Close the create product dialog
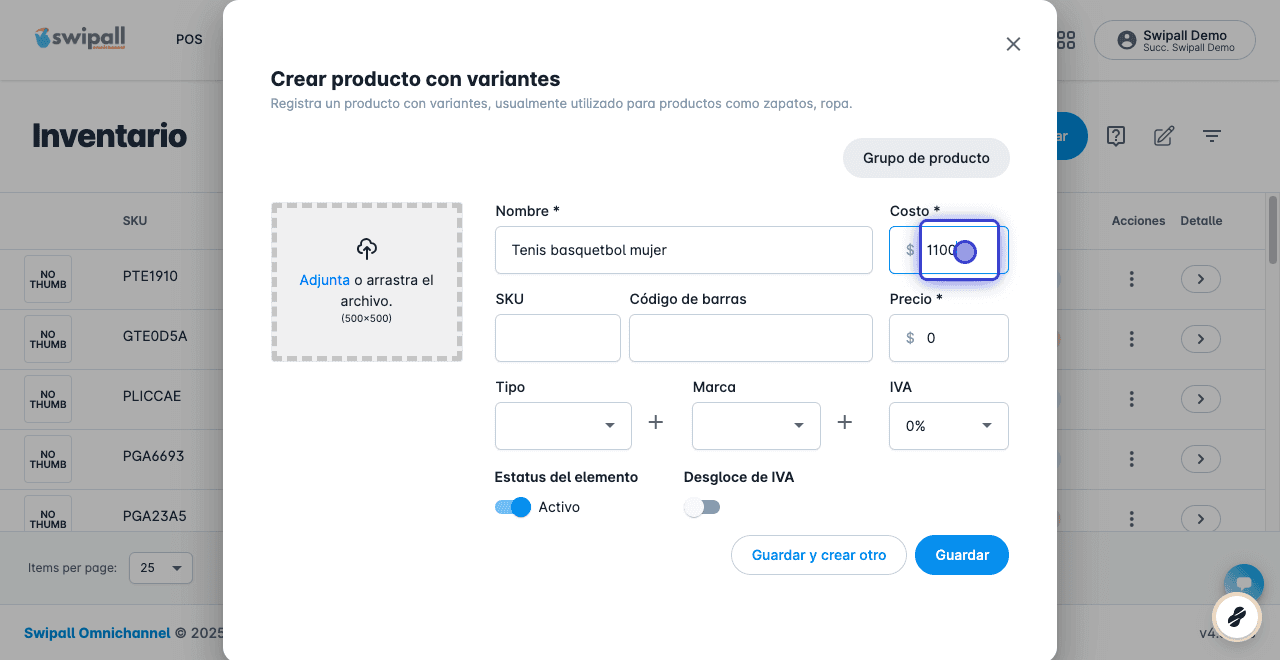The height and width of the screenshot is (660, 1280). (1013, 44)
